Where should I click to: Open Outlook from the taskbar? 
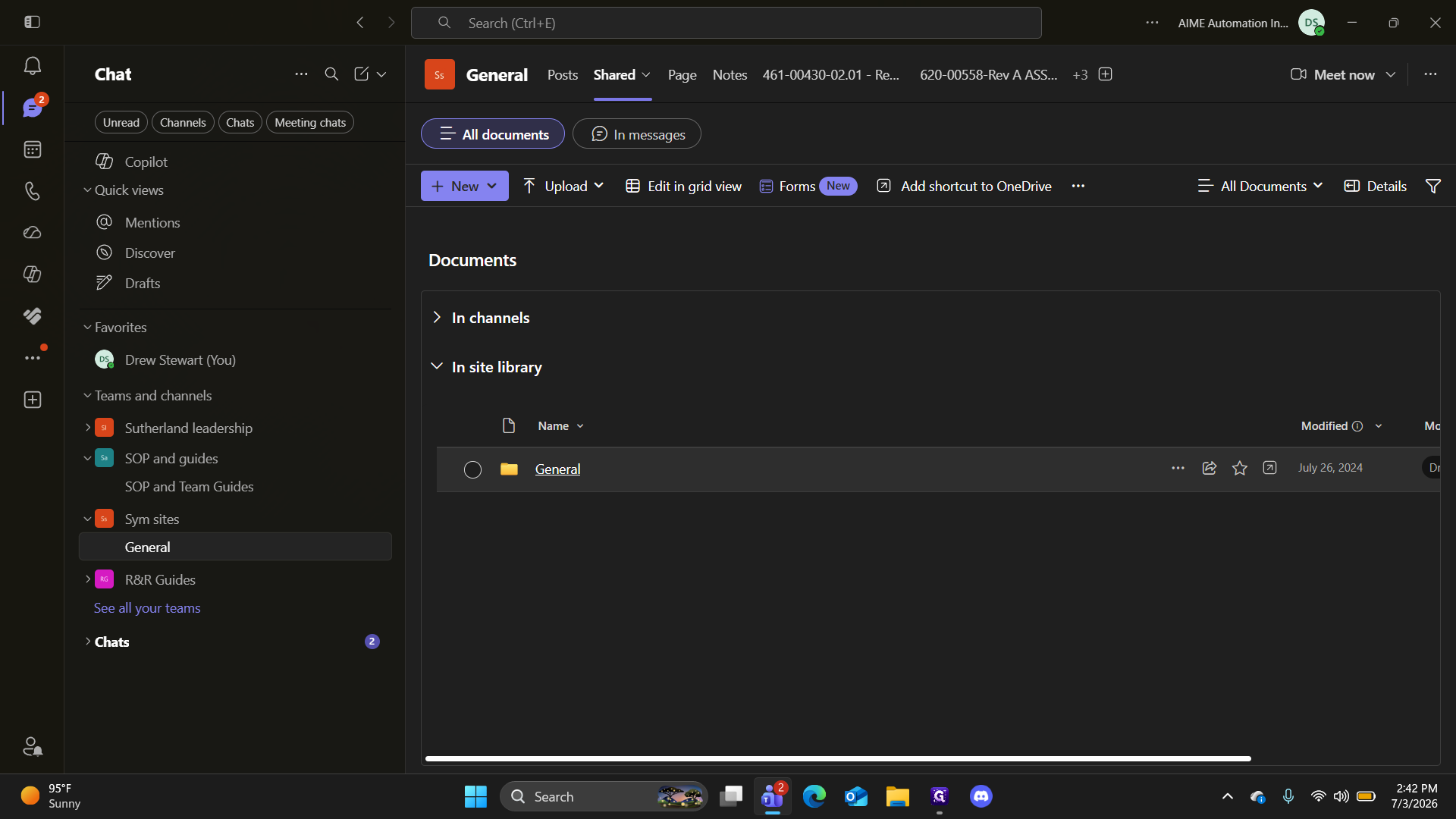coord(855,796)
